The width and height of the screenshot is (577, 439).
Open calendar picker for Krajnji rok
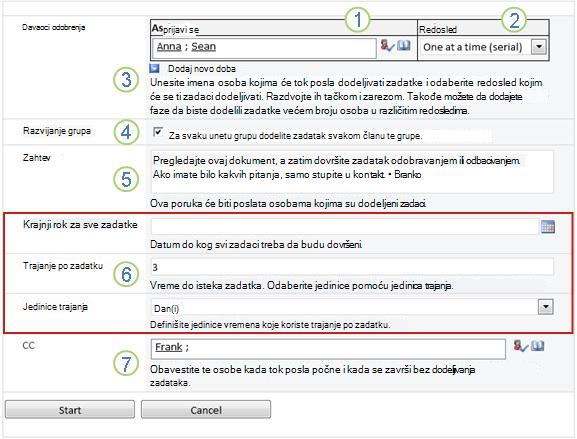pos(548,227)
